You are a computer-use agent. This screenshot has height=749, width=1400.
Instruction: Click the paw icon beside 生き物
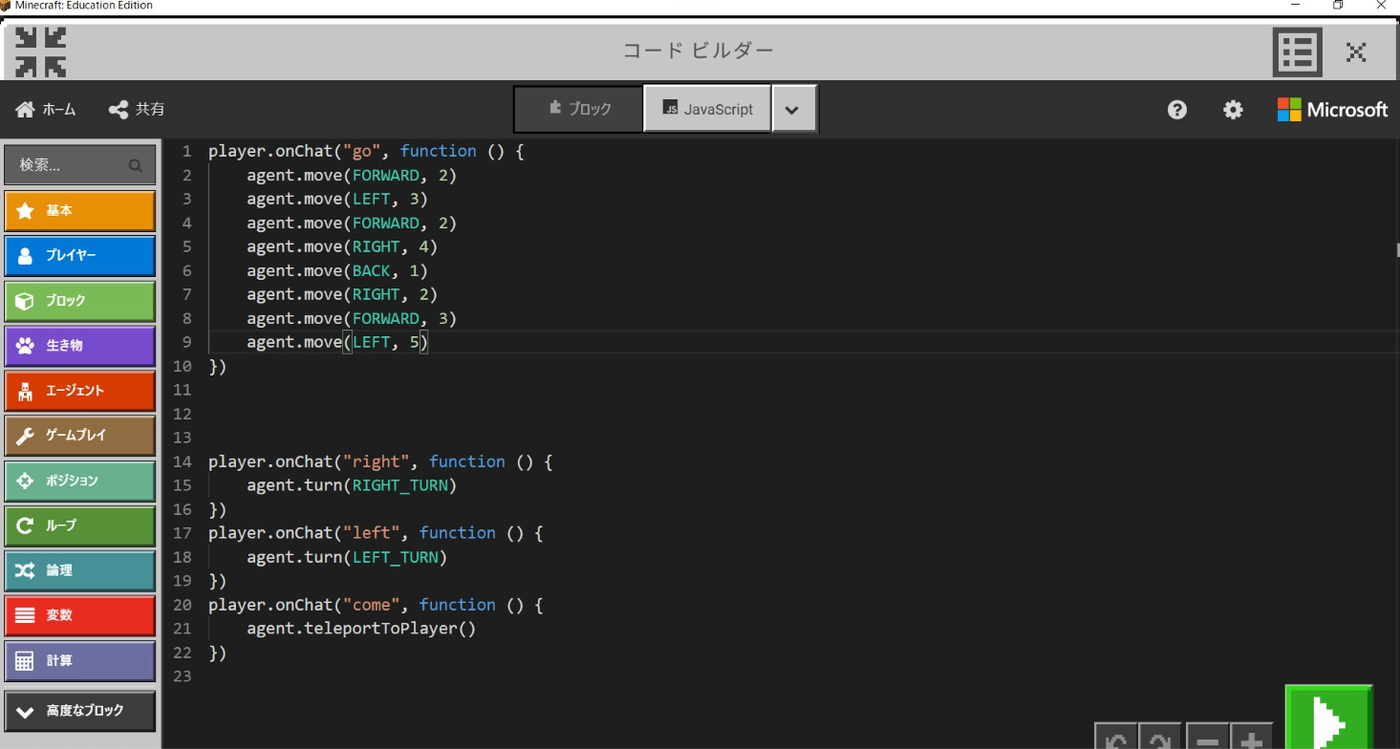(25, 346)
